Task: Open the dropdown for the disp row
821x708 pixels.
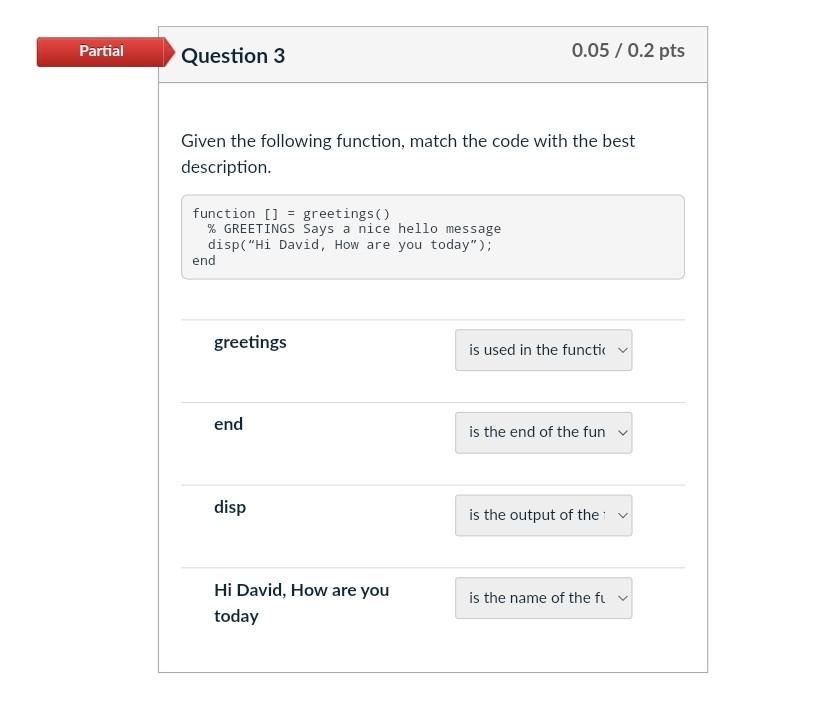Action: tap(543, 515)
